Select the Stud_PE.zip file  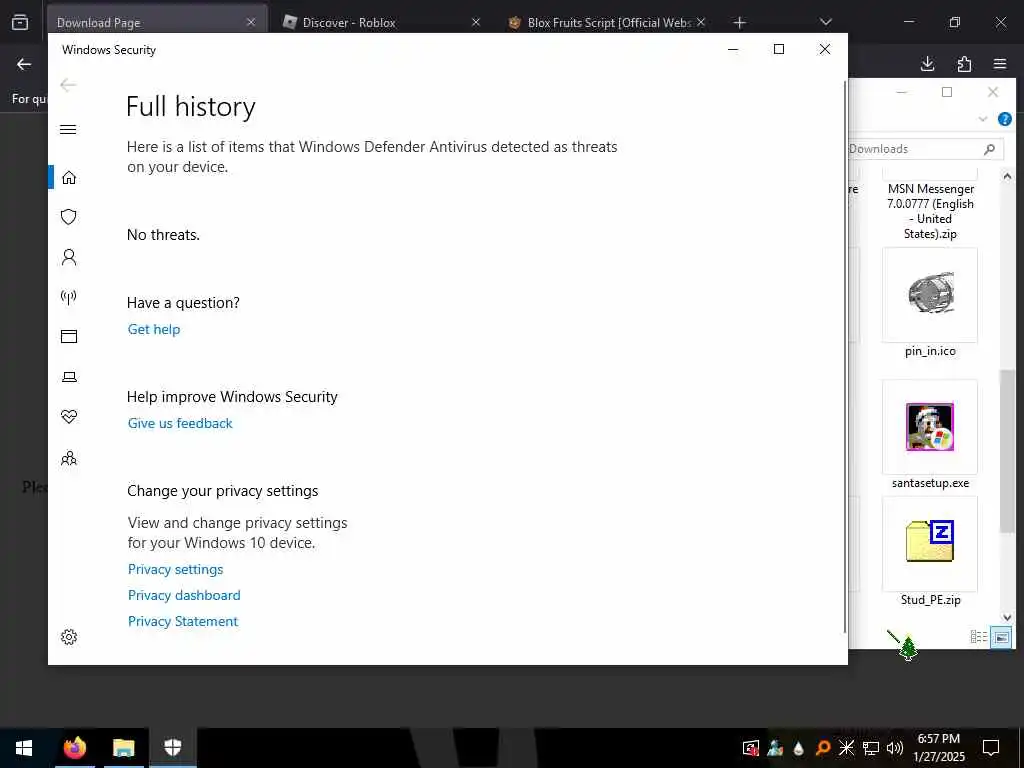930,552
